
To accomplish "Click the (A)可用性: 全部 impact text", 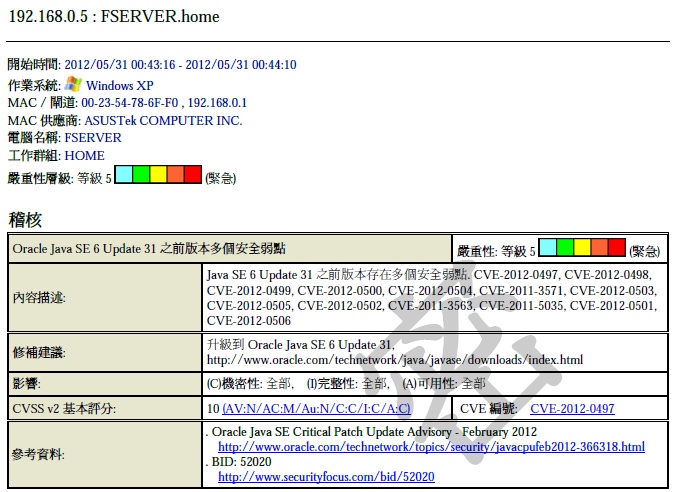I will [443, 383].
